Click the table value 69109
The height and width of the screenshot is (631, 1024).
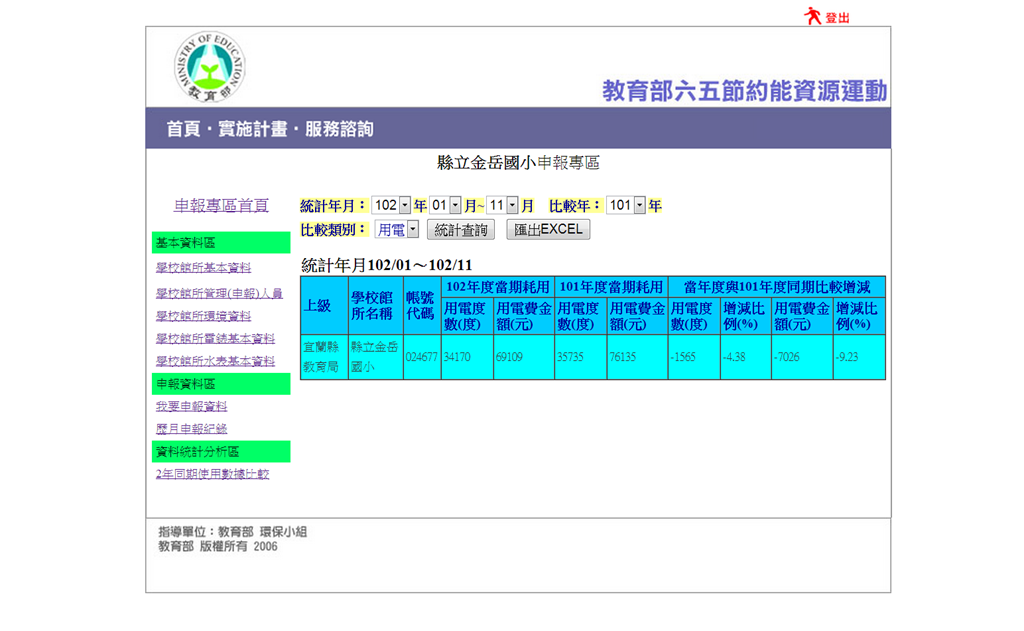coord(509,357)
